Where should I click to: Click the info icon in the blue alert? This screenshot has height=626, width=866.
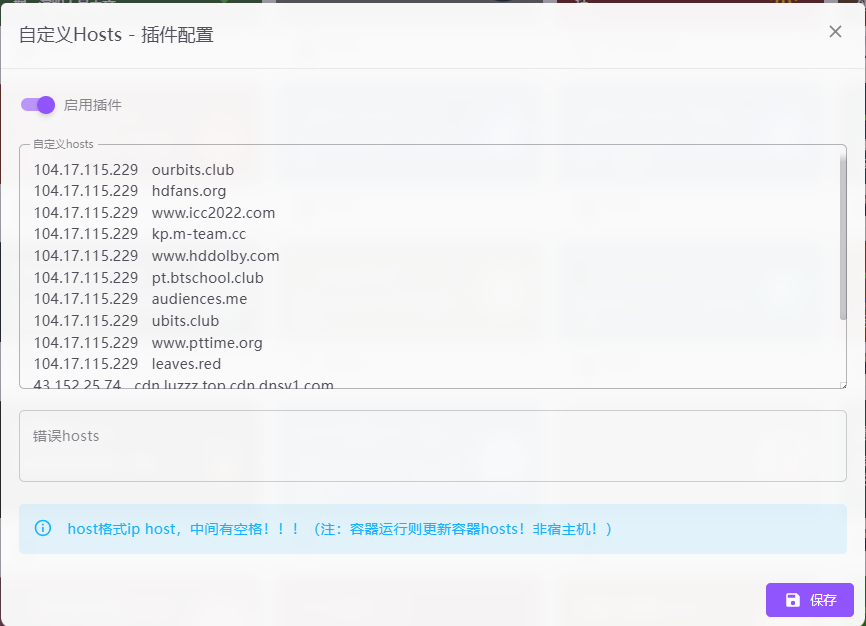(42, 528)
